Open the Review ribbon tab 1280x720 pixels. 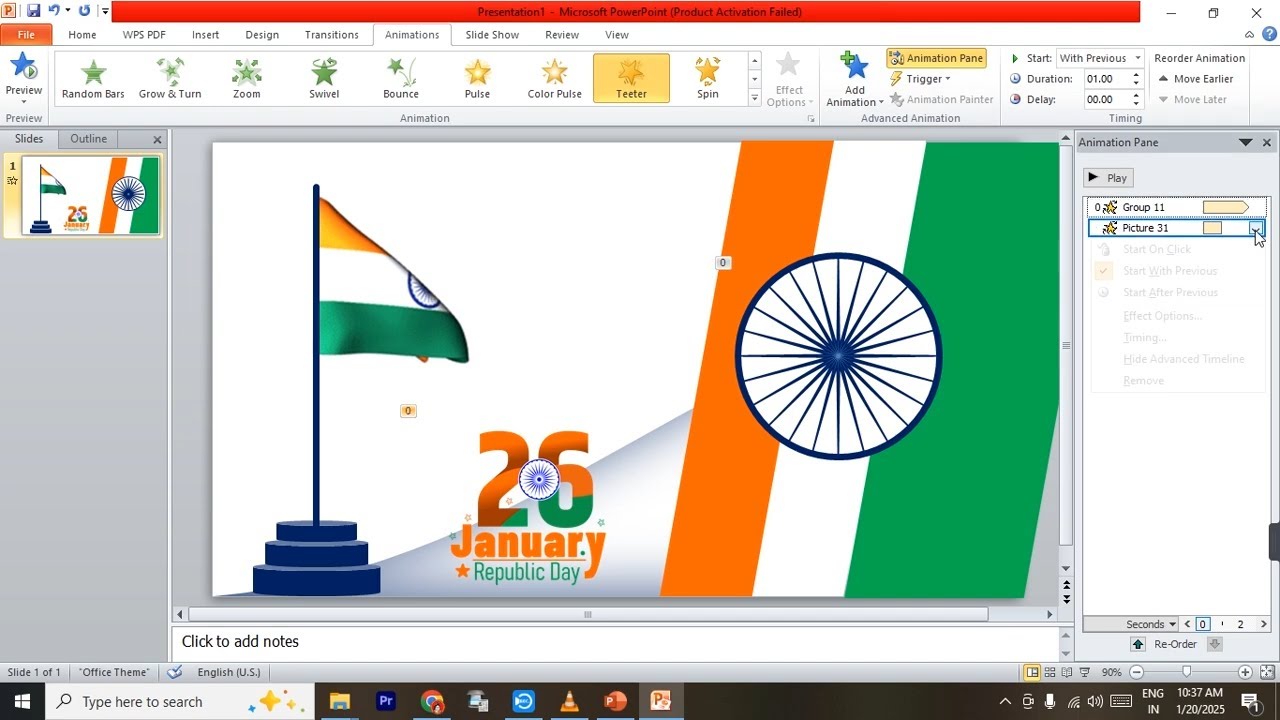pos(562,34)
